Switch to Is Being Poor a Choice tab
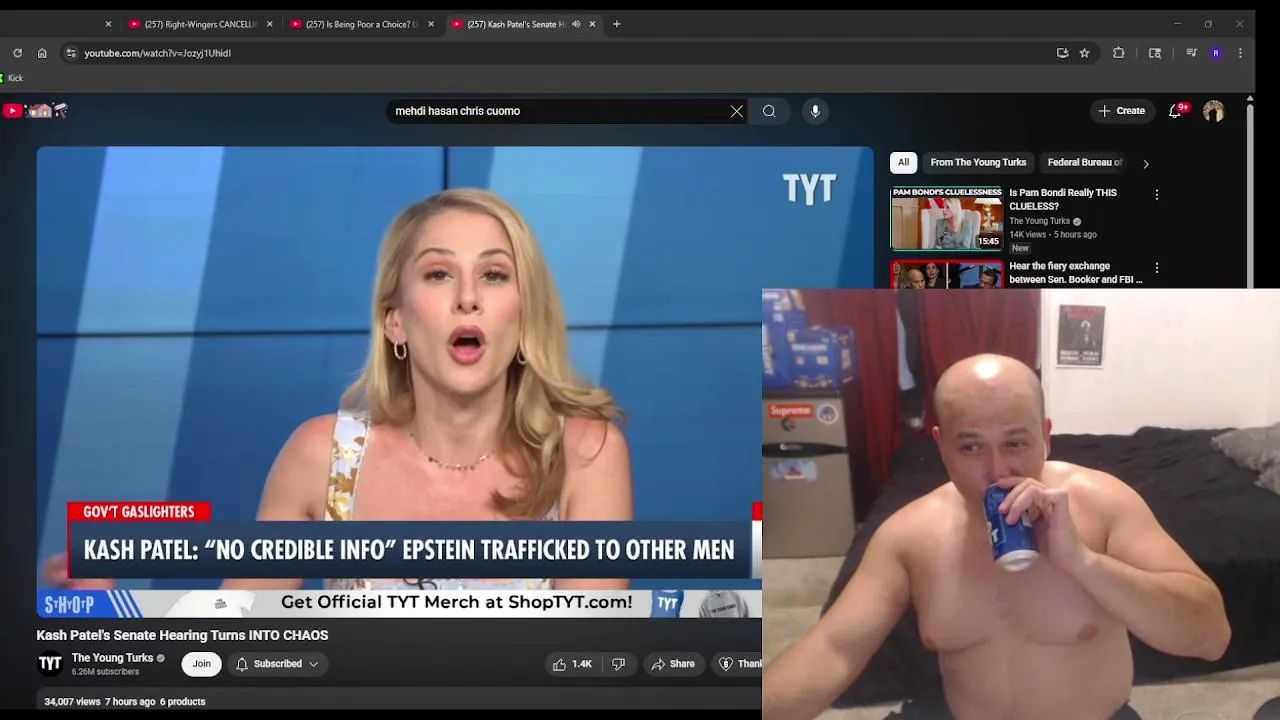Image resolution: width=1280 pixels, height=720 pixels. (361, 24)
